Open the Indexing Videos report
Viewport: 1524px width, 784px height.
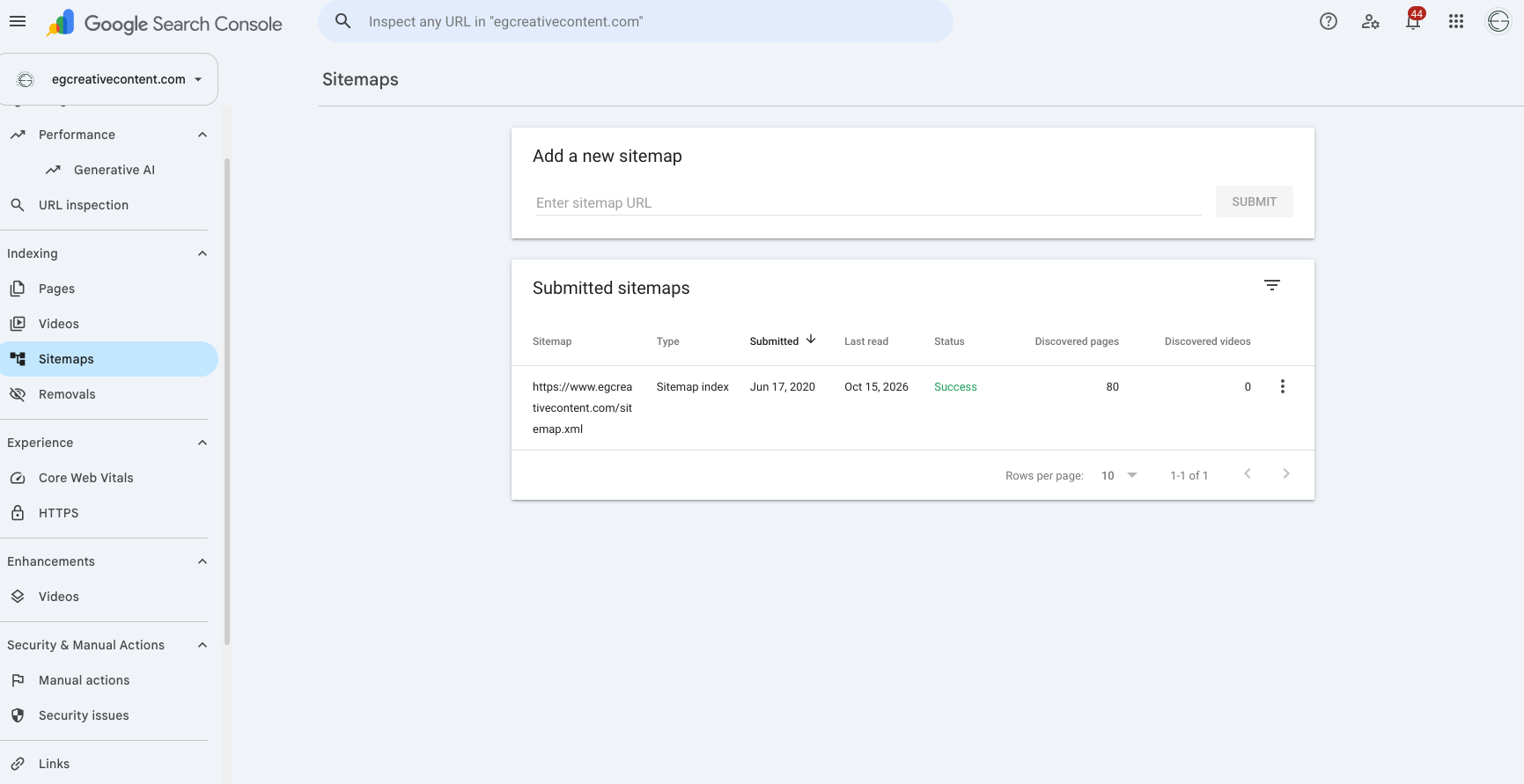(x=59, y=324)
